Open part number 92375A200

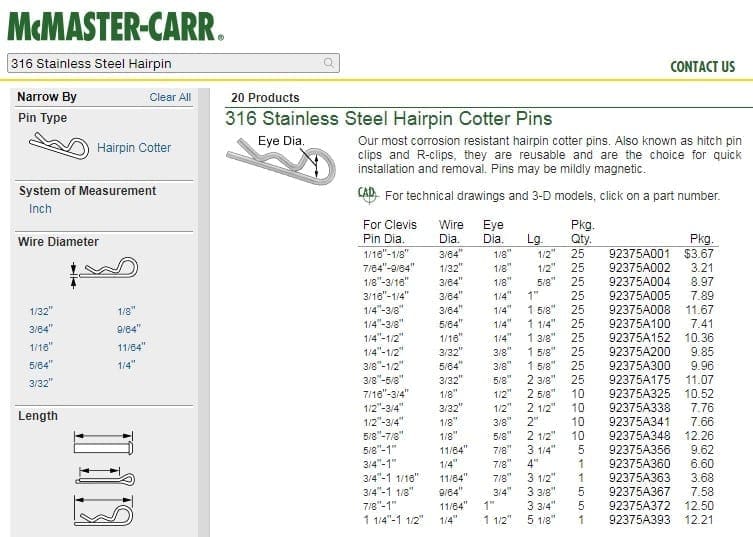pos(639,351)
